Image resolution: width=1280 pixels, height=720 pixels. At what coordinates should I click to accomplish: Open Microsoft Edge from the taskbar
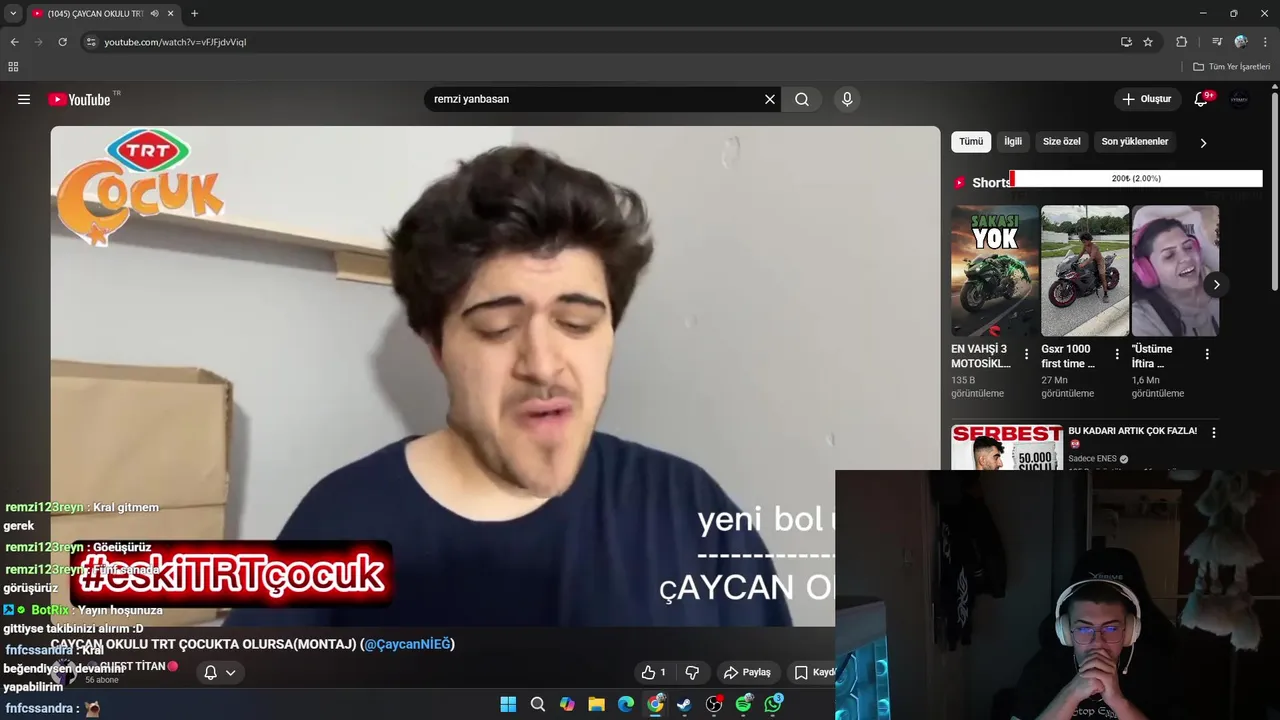point(626,704)
